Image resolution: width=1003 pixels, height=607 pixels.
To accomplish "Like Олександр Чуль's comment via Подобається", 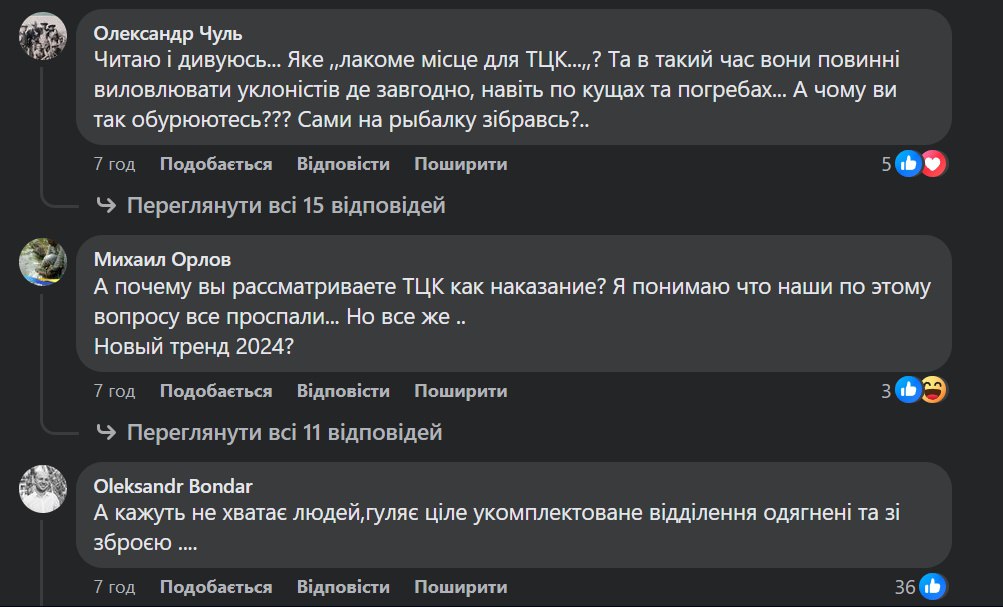I will 216,164.
